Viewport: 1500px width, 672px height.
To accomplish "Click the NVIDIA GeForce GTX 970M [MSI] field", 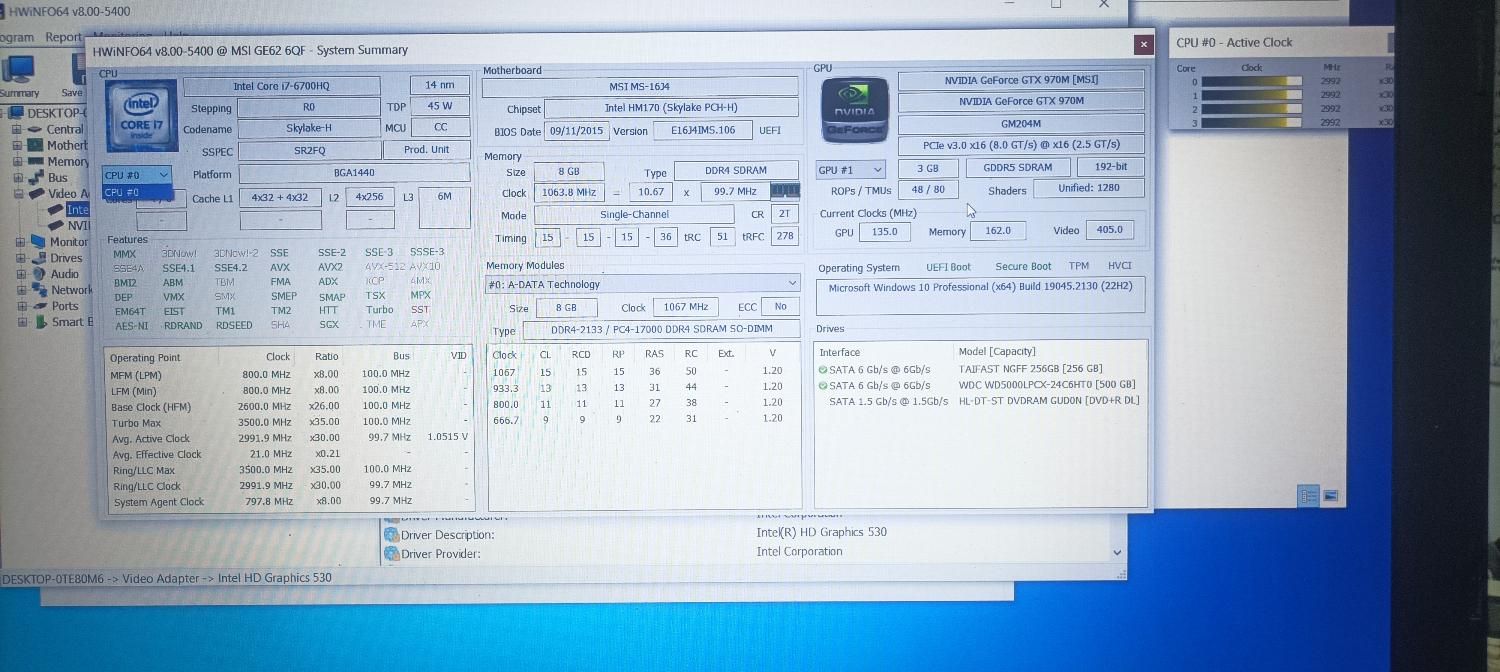I will pos(1021,80).
